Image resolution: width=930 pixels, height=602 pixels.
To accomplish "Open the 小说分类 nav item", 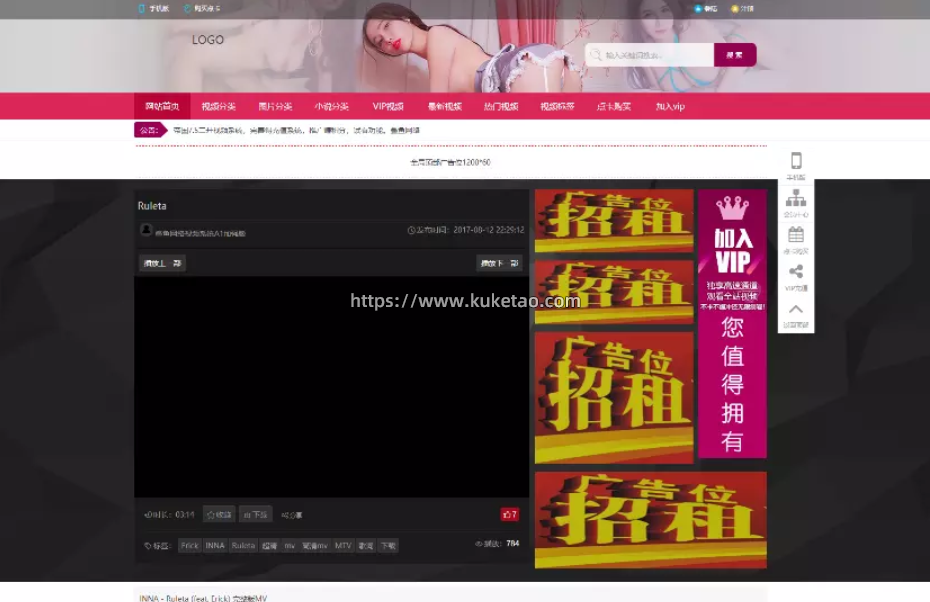I will tap(332, 106).
